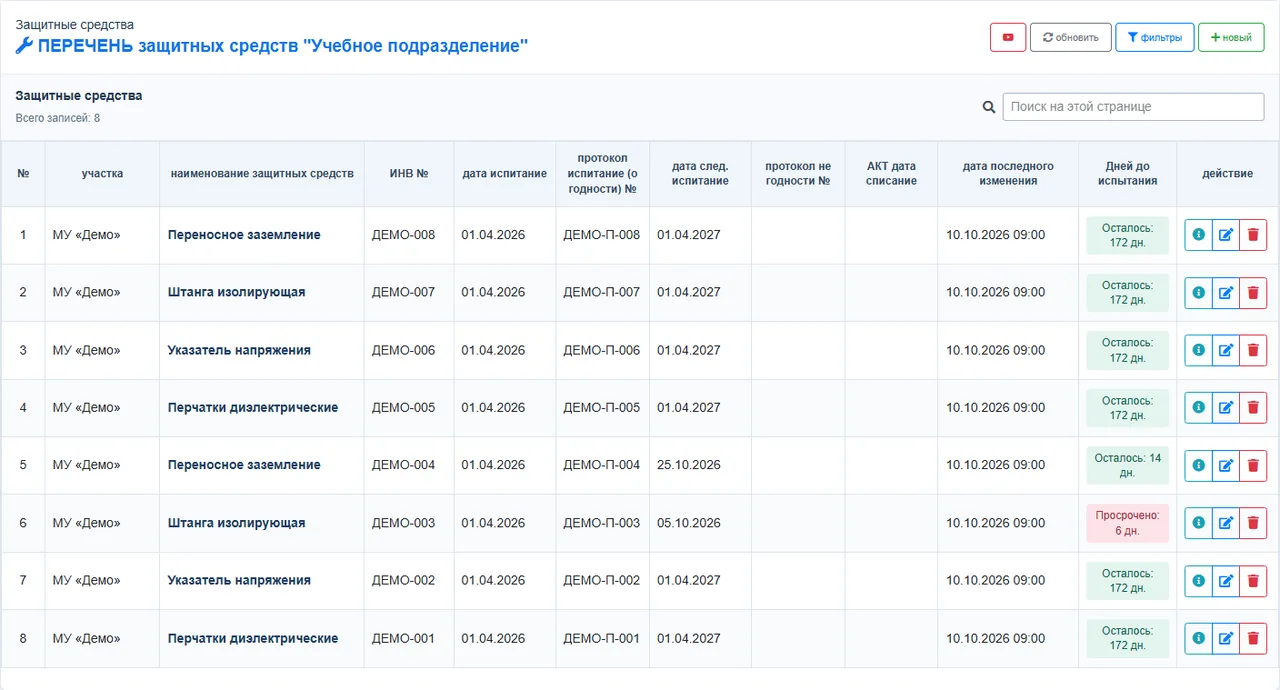Delete the ДЕМО-006 entry
The image size is (1280, 690).
click(x=1253, y=350)
